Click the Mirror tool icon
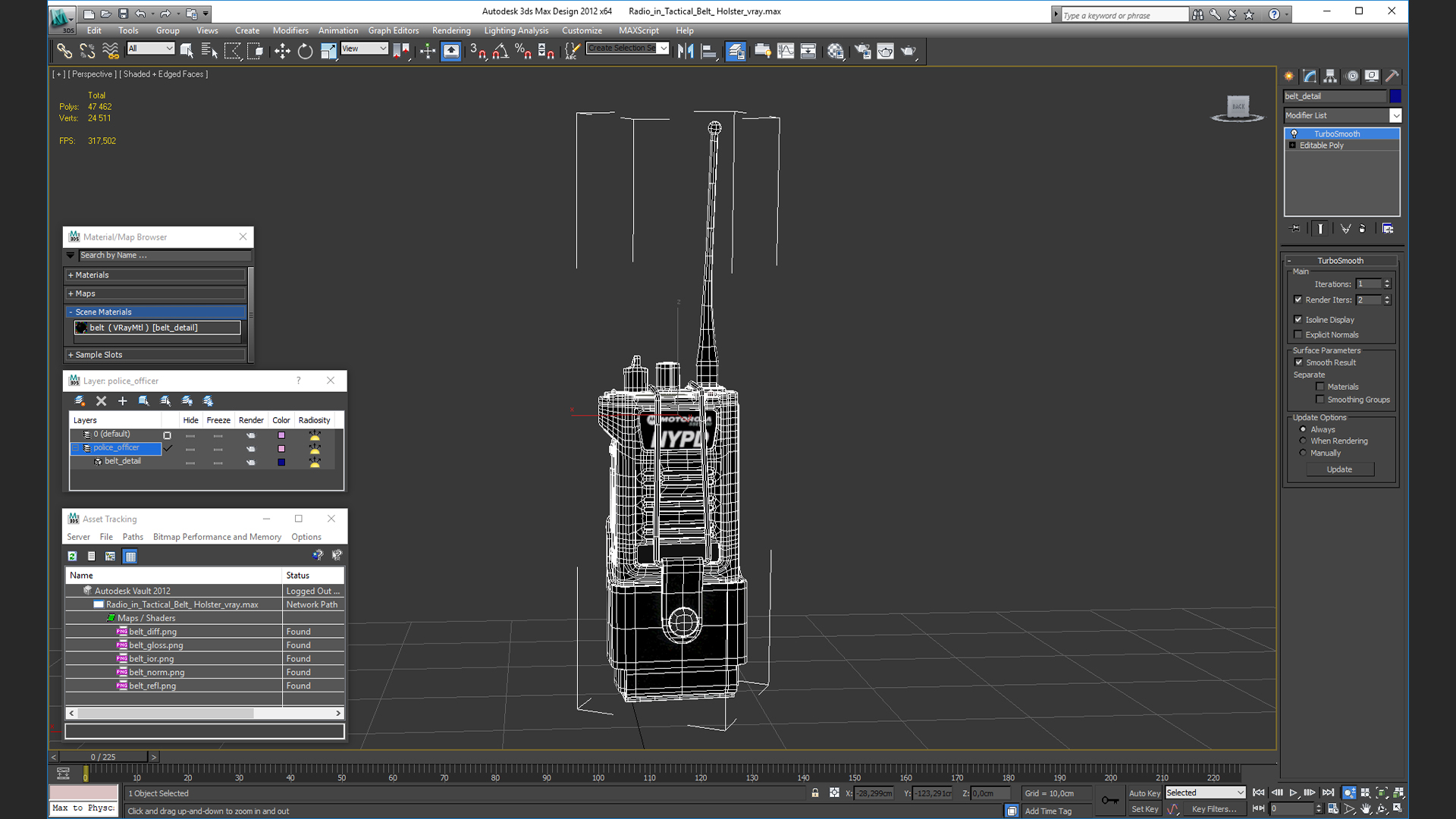1456x819 pixels. pos(686,51)
